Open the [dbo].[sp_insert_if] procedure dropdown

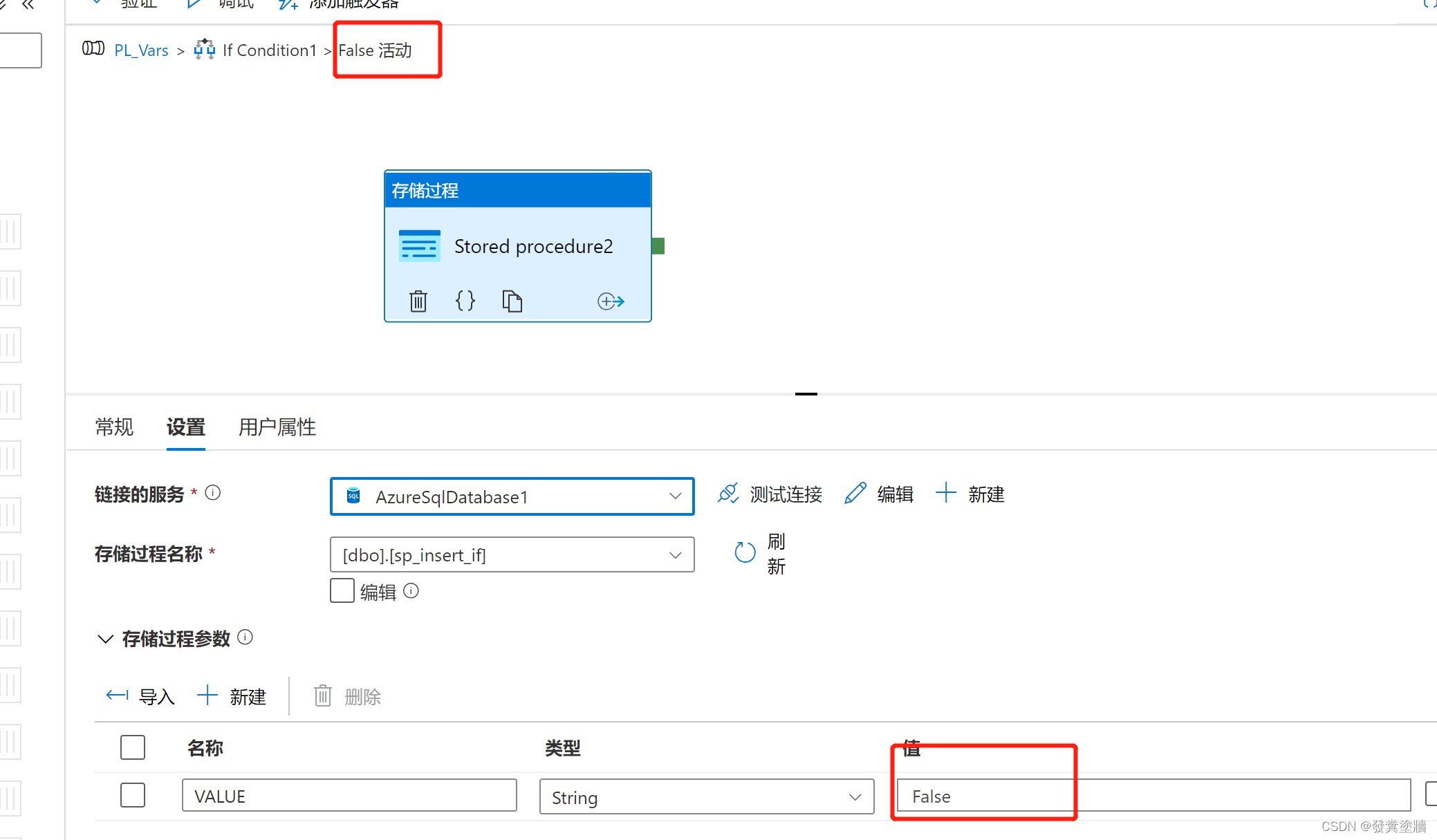[512, 554]
